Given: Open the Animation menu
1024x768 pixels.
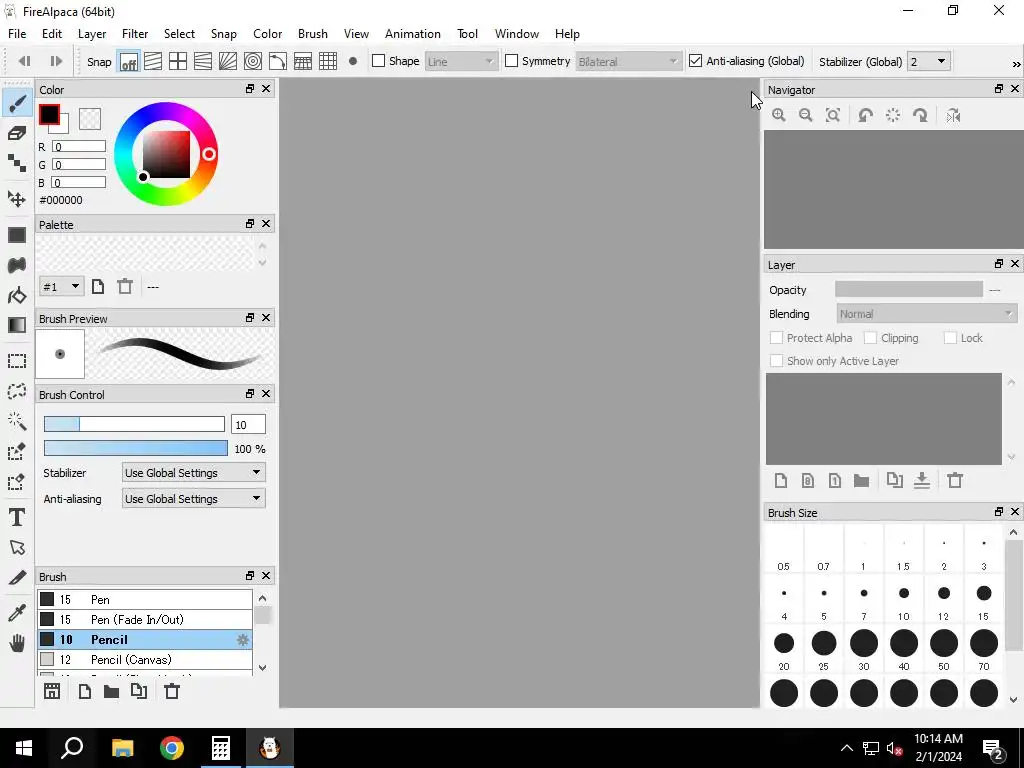Looking at the screenshot, I should pos(413,34).
